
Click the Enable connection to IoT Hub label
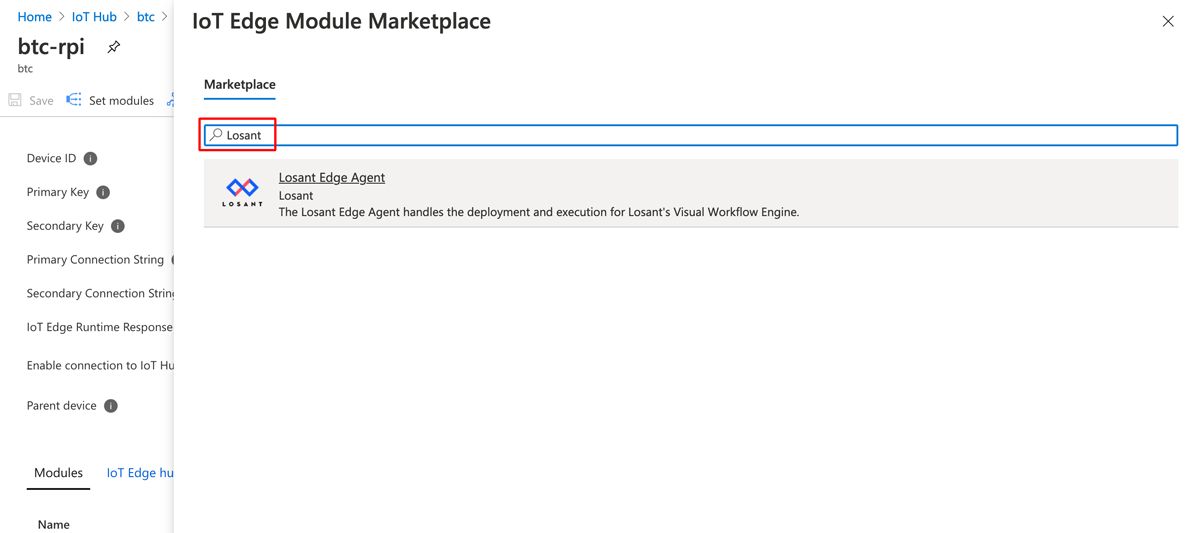pos(100,365)
